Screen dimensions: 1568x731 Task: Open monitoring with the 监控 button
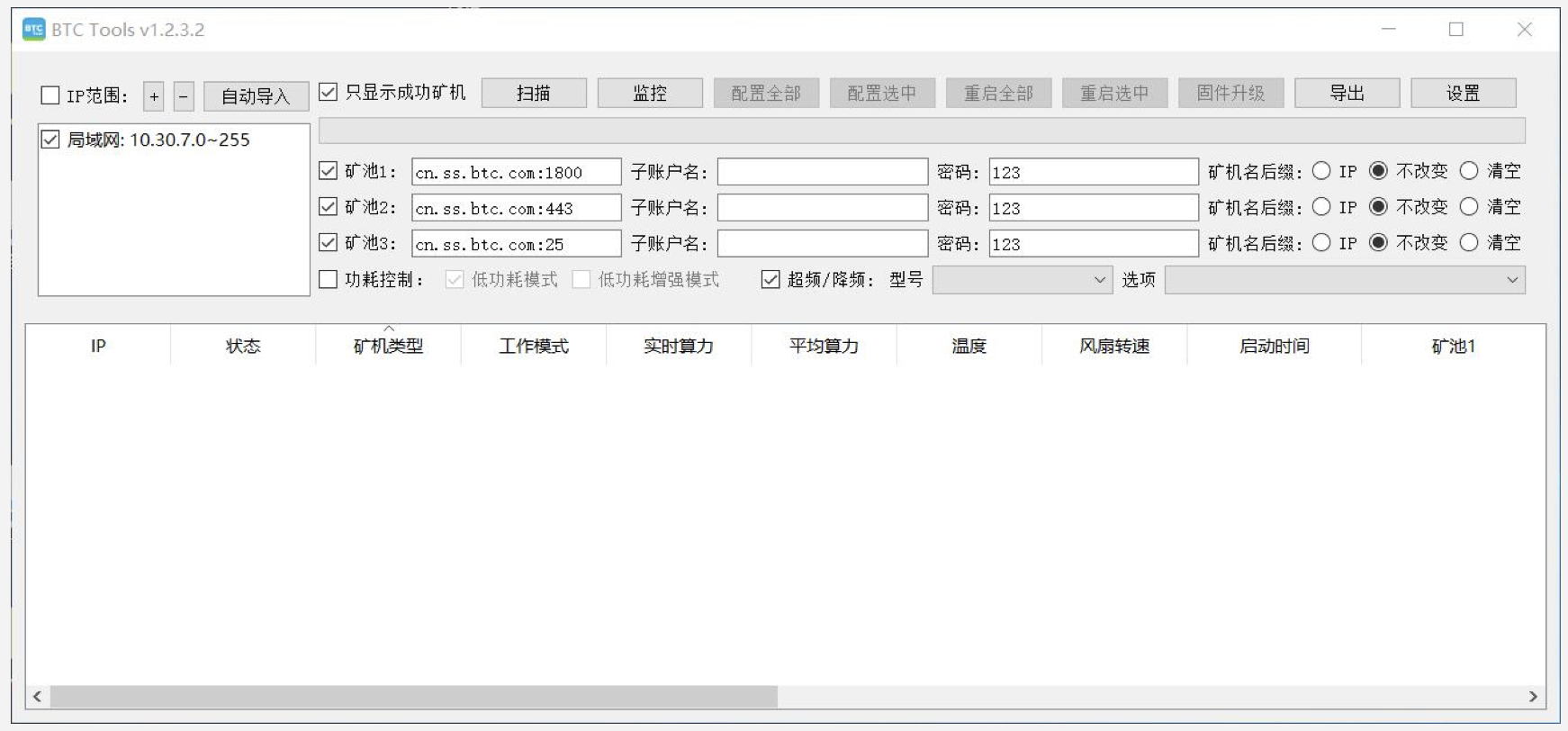point(650,93)
